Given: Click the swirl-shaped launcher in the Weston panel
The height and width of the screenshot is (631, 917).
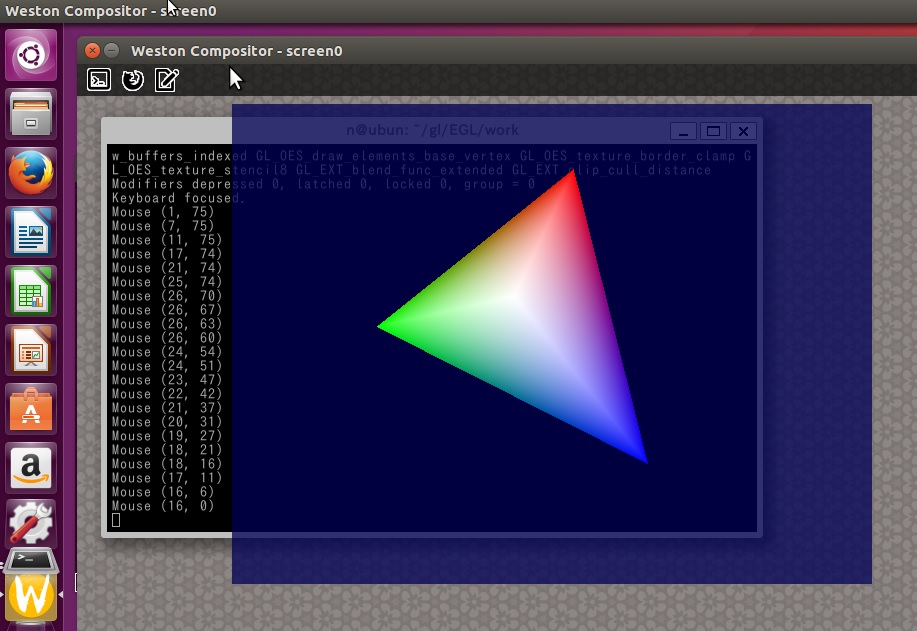Looking at the screenshot, I should tap(133, 80).
